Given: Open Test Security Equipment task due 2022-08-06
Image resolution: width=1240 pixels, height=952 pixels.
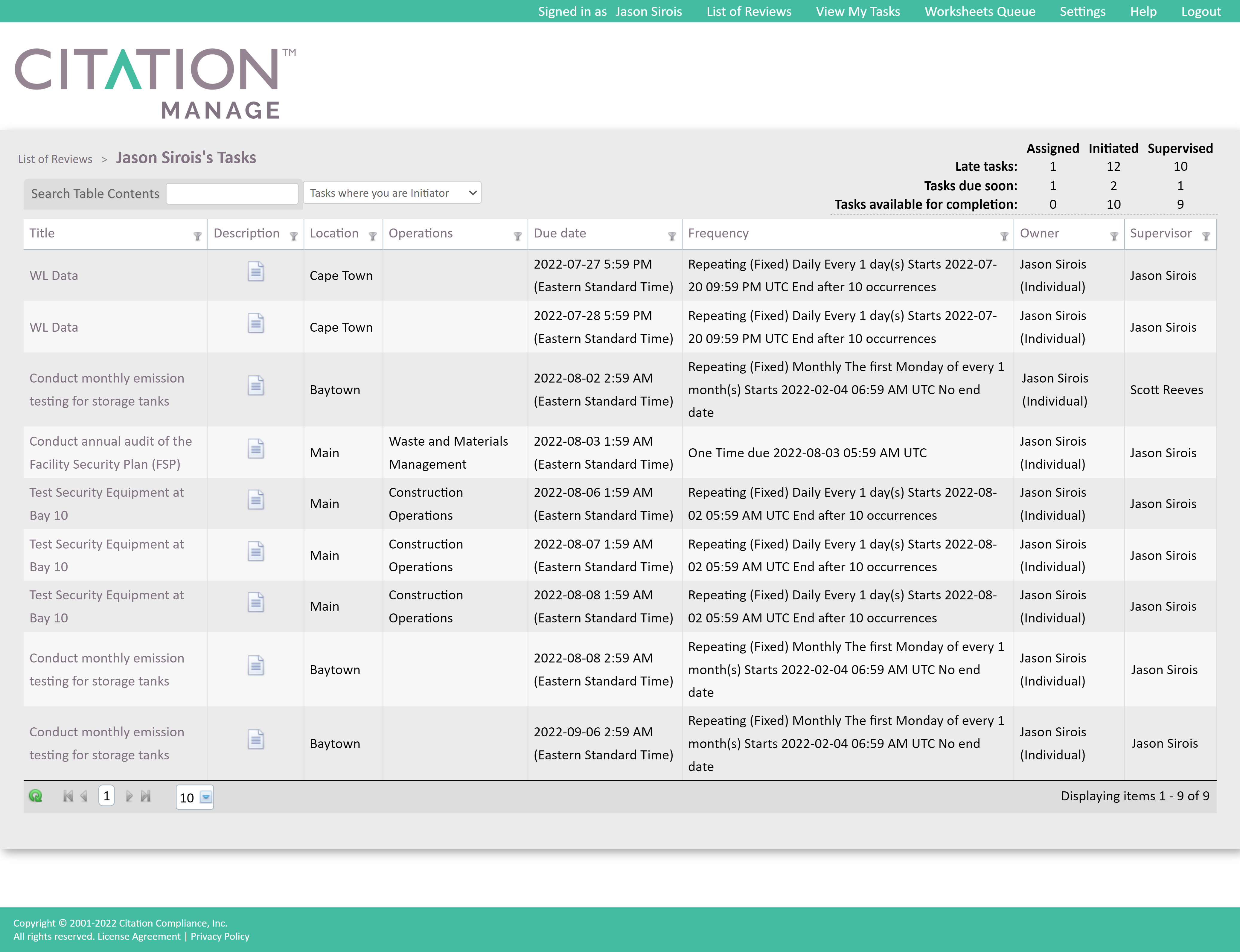Looking at the screenshot, I should [x=106, y=504].
